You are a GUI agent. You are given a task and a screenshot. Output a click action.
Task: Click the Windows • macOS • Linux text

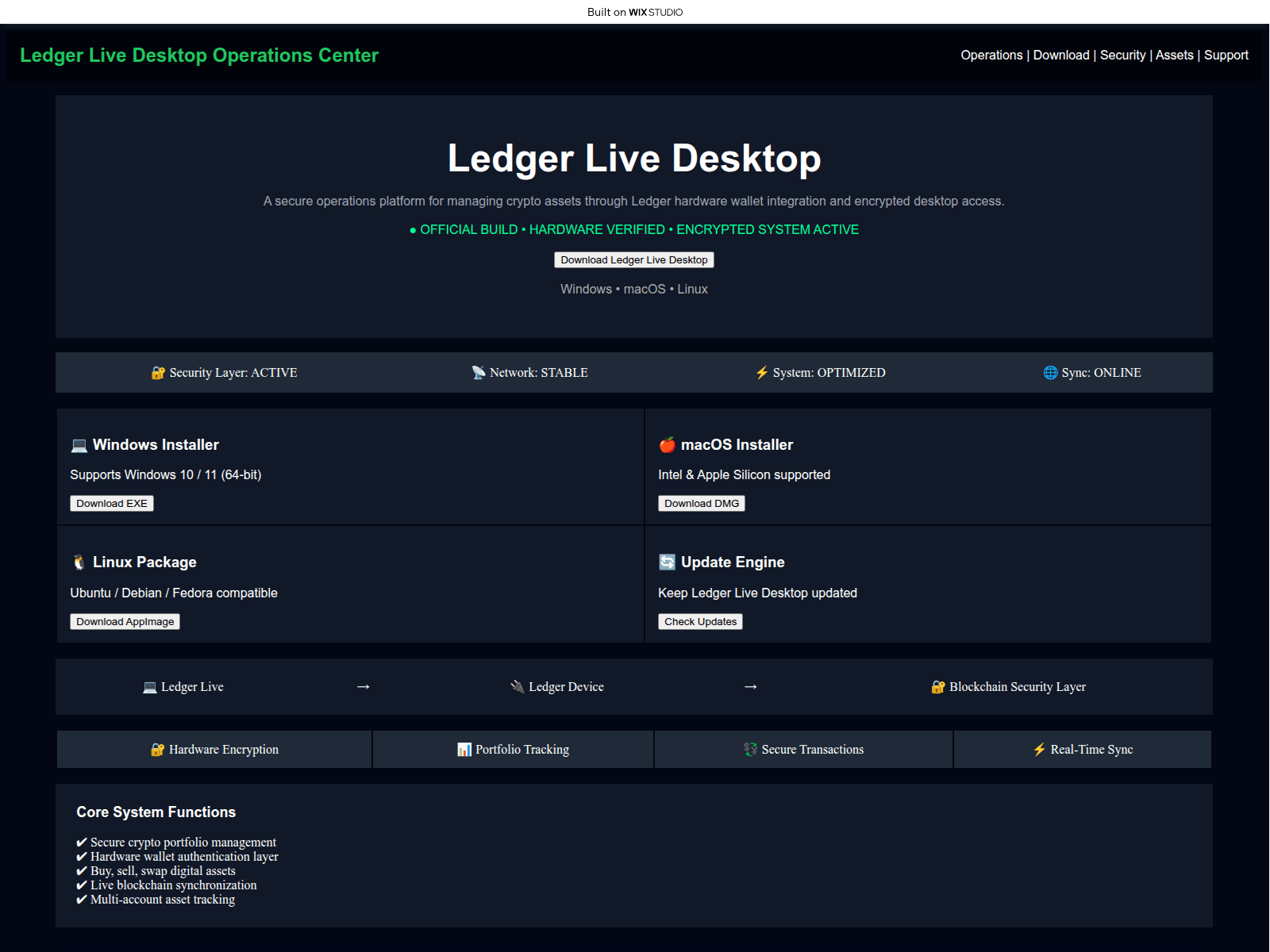coord(634,290)
